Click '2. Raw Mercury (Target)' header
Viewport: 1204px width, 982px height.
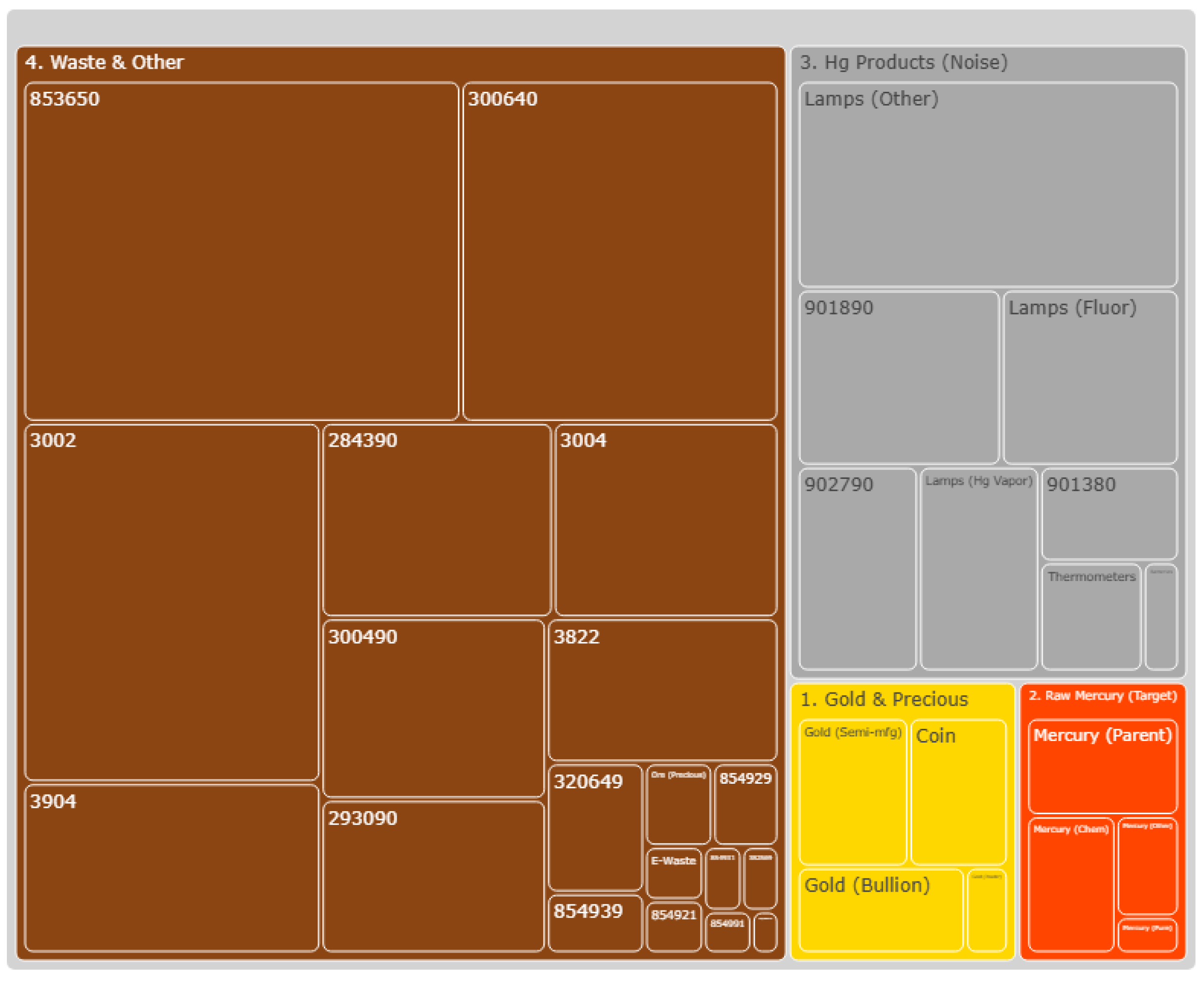pos(1102,696)
